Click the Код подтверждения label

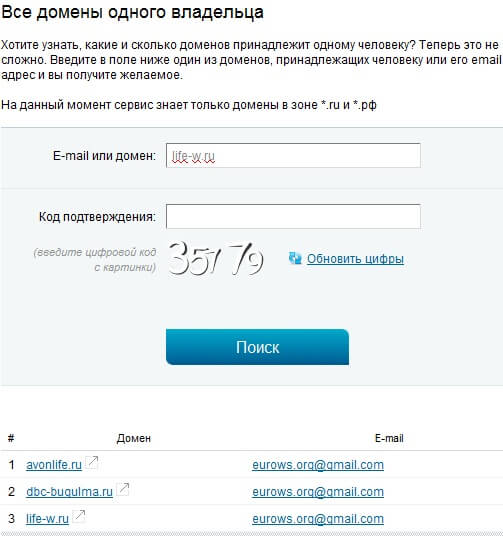click(97, 217)
